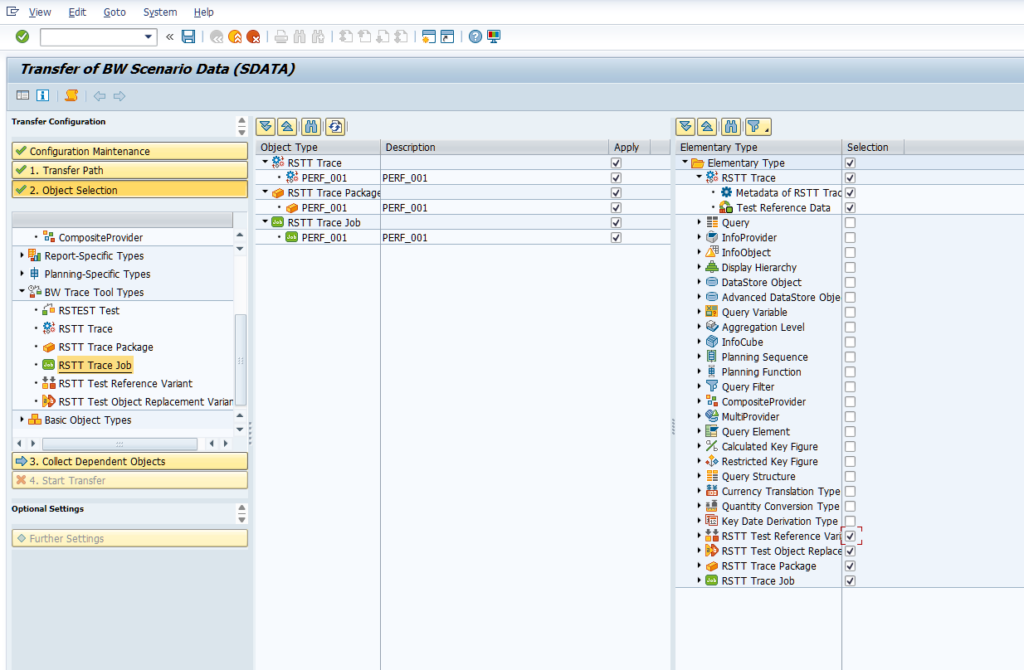1024x670 pixels.
Task: Click the blue information icon
Action: 43,96
